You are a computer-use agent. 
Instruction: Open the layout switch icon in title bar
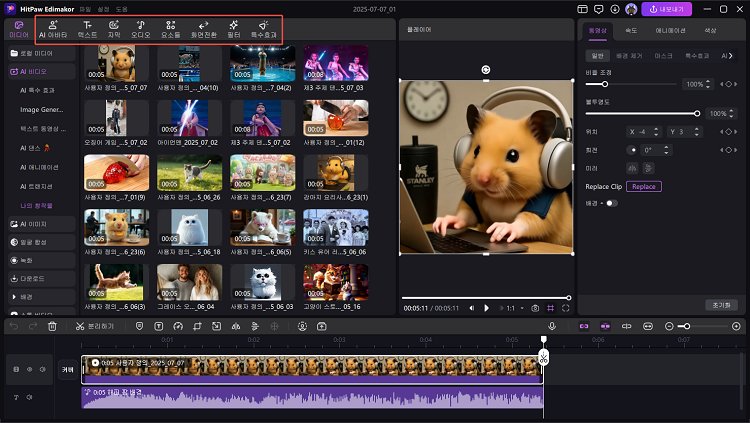click(582, 9)
